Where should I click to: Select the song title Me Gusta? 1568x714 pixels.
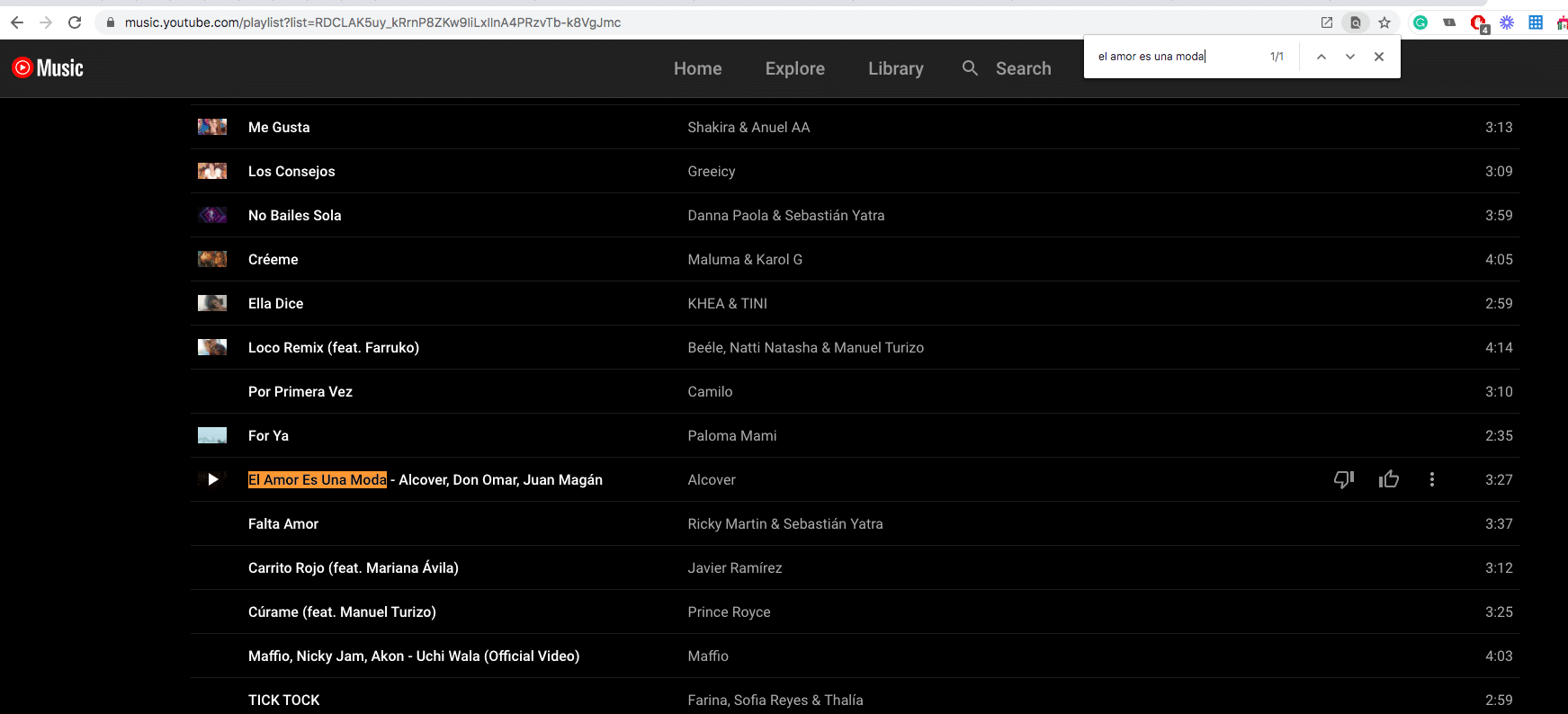(x=279, y=128)
